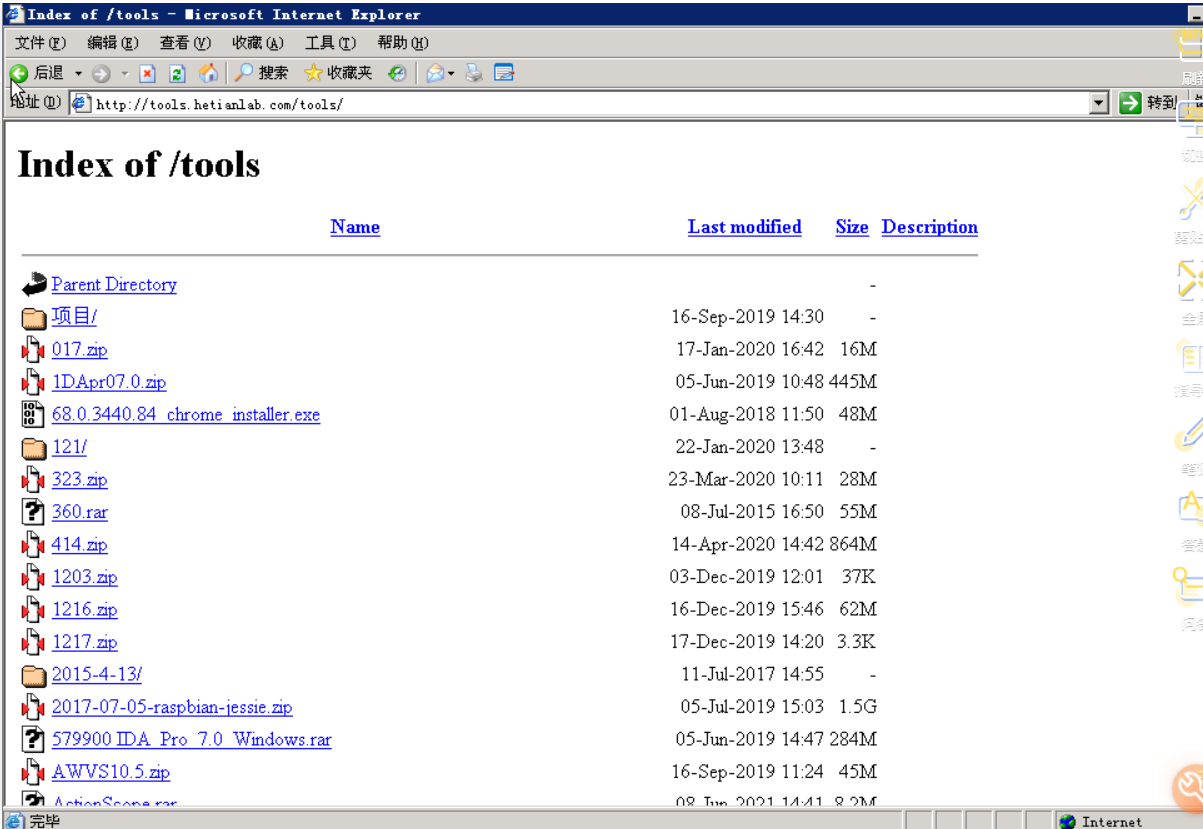
Task: Go to the Home page icon
Action: coord(208,73)
